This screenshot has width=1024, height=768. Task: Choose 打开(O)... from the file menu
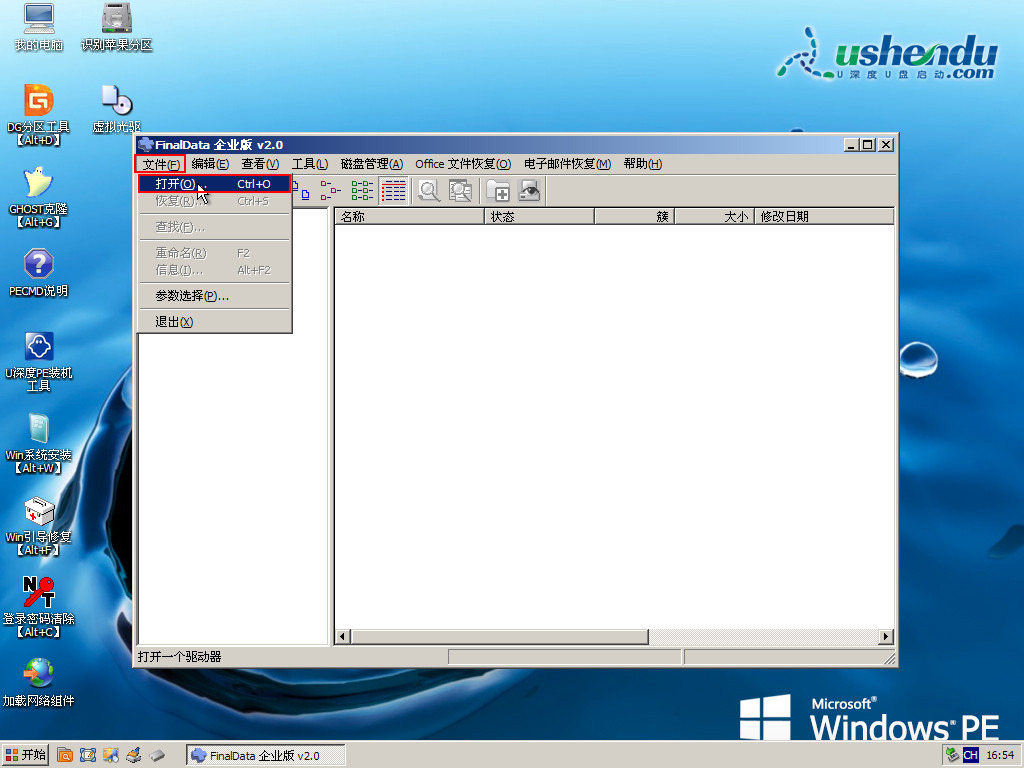click(214, 184)
